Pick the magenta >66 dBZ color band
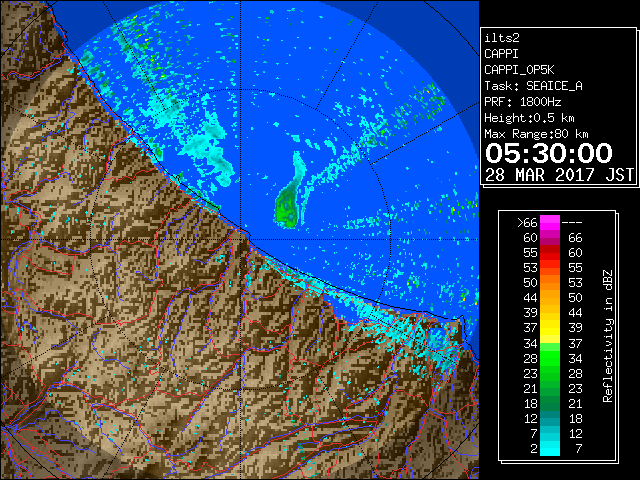Viewport: 640px width, 480px height. (550, 223)
